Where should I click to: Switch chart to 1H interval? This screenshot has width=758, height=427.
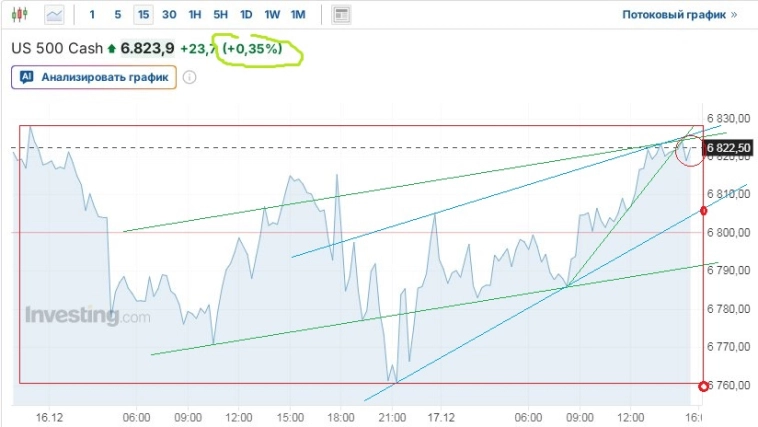pos(195,15)
